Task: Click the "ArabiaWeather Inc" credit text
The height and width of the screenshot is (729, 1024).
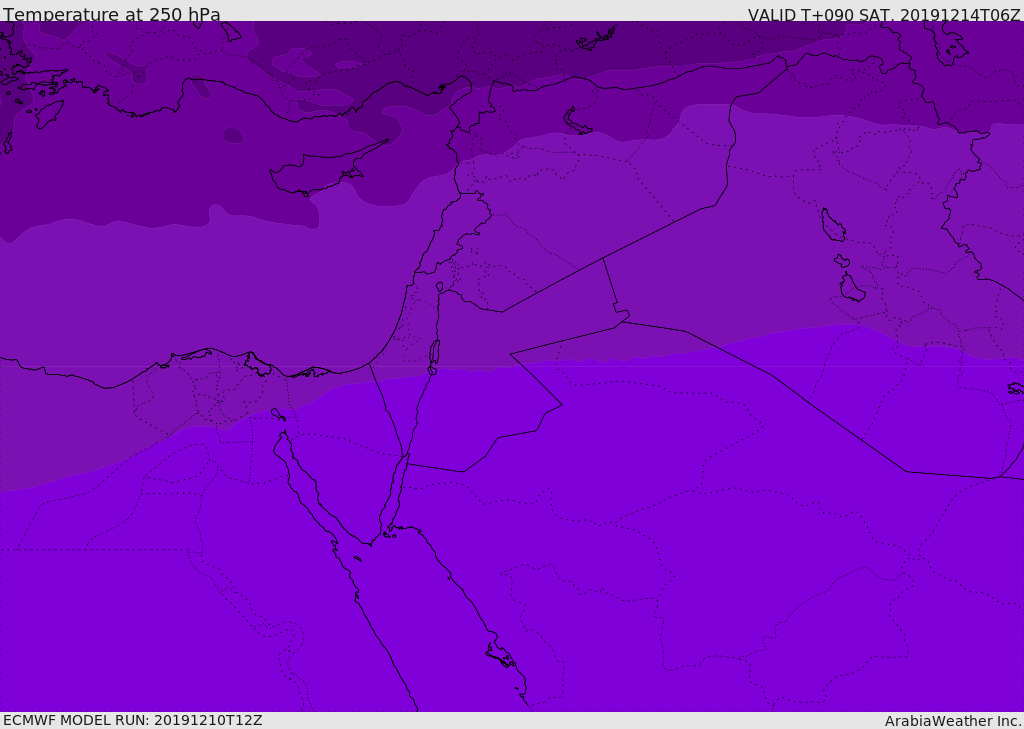Action: [953, 721]
